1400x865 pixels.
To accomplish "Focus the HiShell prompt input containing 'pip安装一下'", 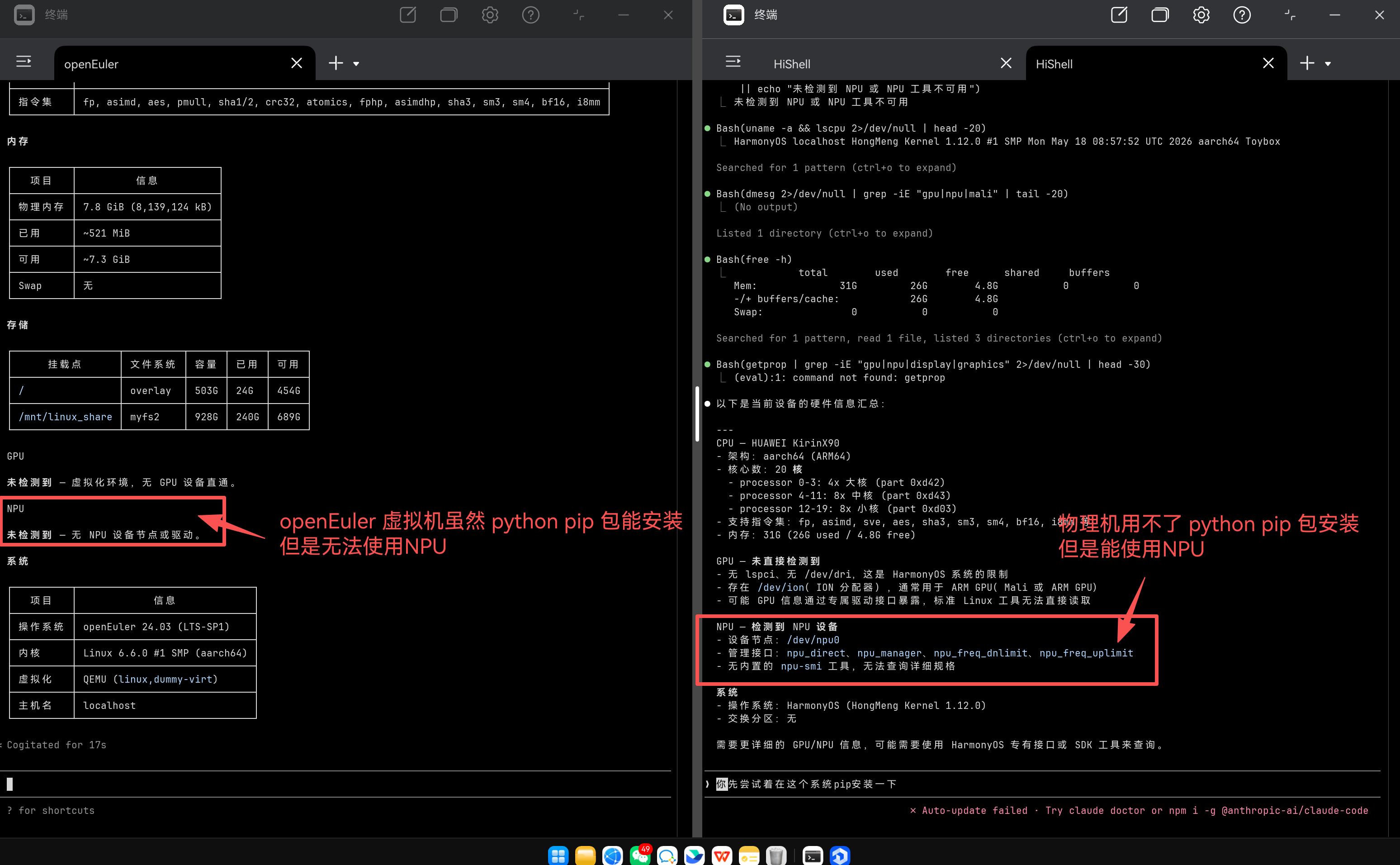I will coord(1043,784).
